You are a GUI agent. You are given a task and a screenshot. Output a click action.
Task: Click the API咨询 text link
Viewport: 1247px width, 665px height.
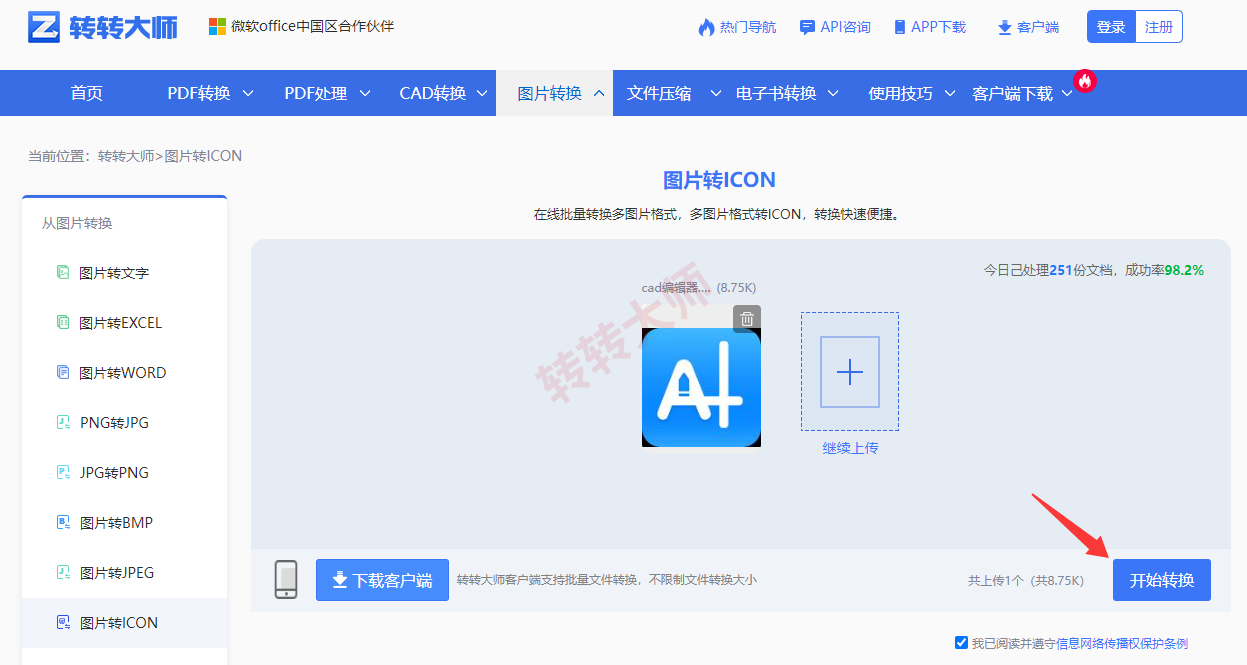(x=846, y=27)
